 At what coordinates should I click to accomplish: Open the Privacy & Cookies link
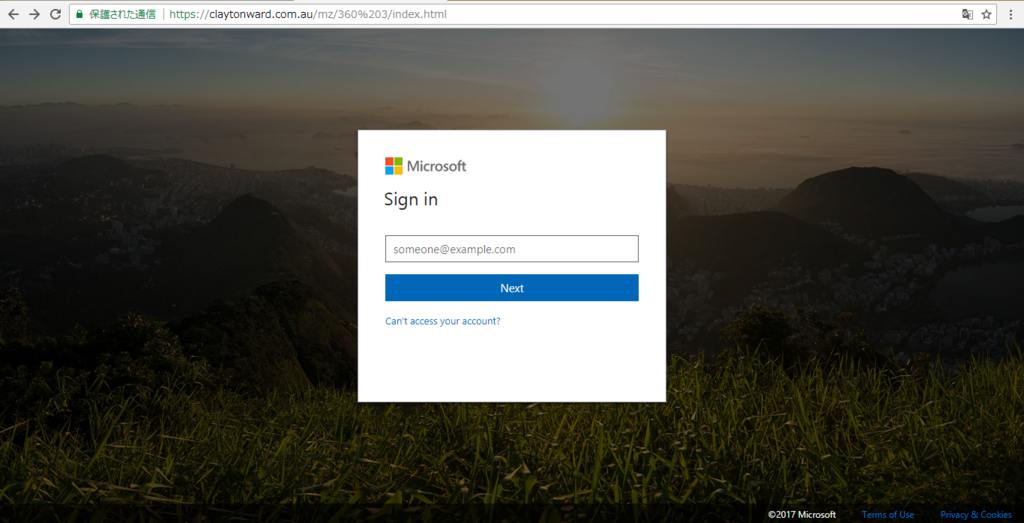tap(976, 515)
